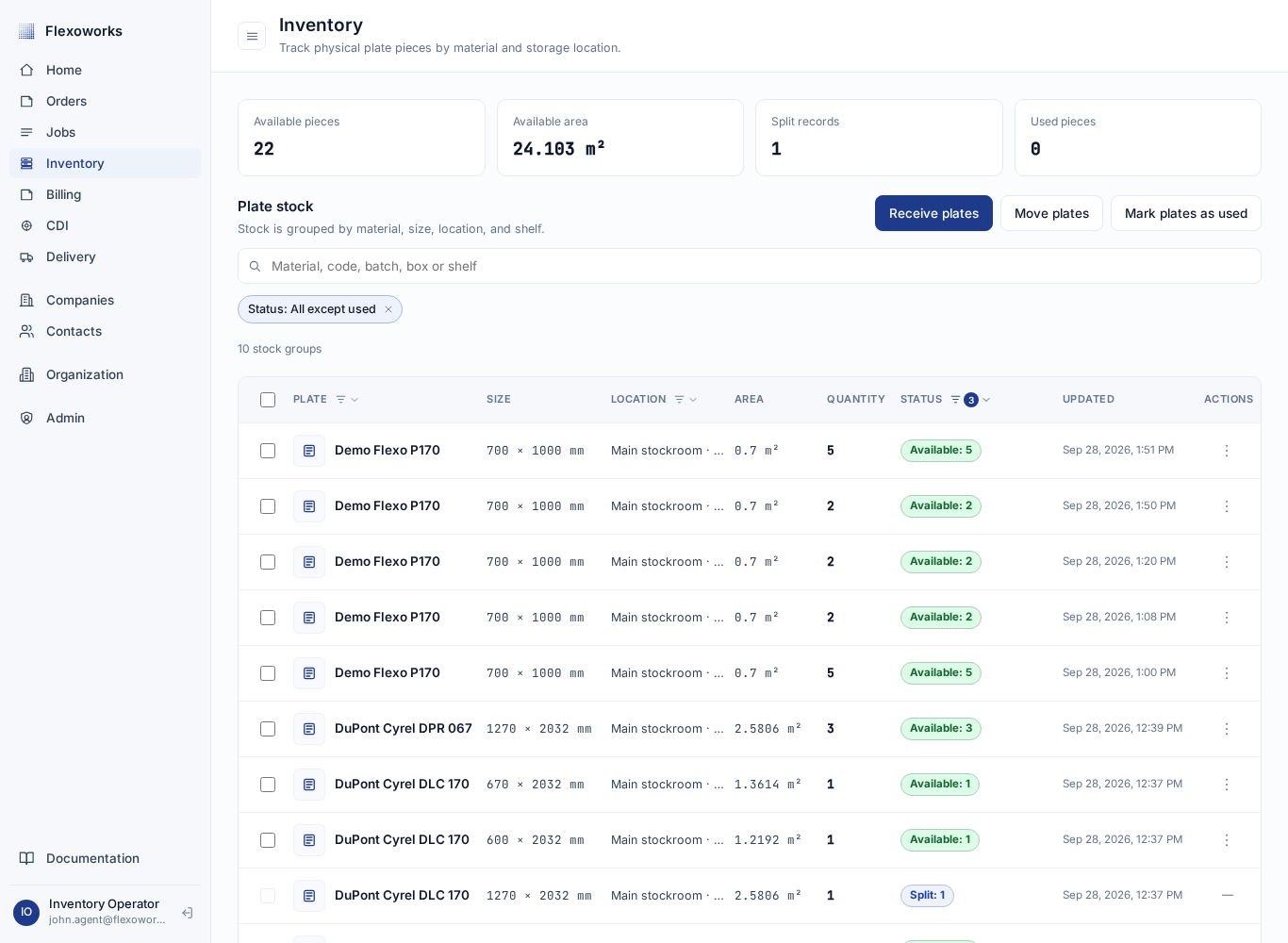This screenshot has width=1288, height=943.
Task: Click Mark plates as used
Action: (1186, 213)
